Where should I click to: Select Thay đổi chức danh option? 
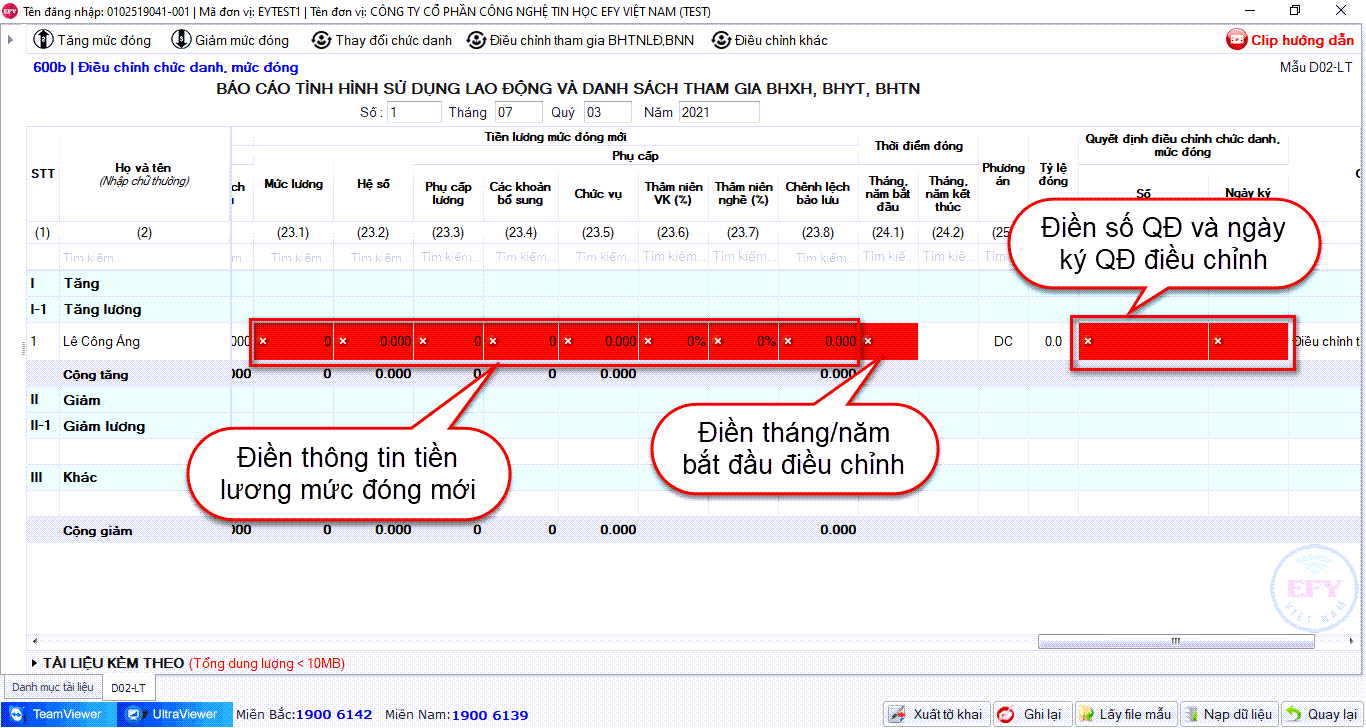pos(381,40)
